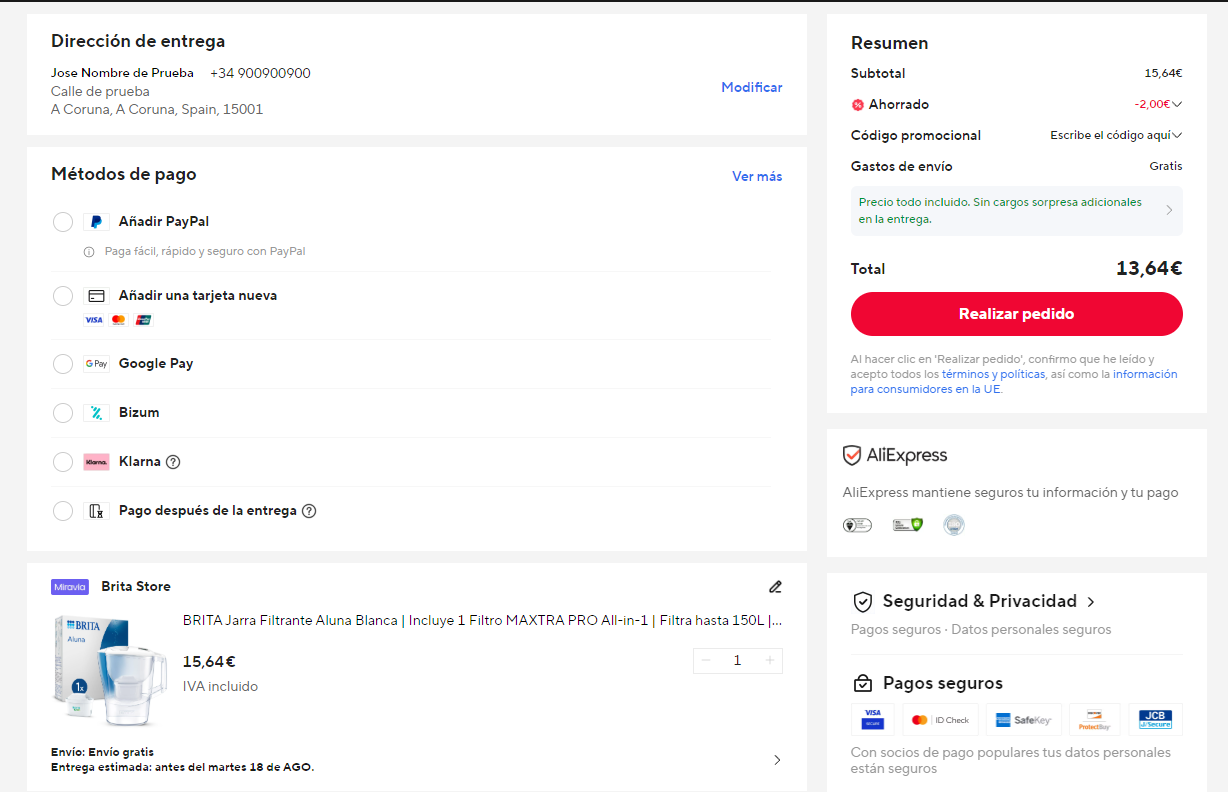
Task: Click the credit card icon next to new card
Action: click(96, 296)
